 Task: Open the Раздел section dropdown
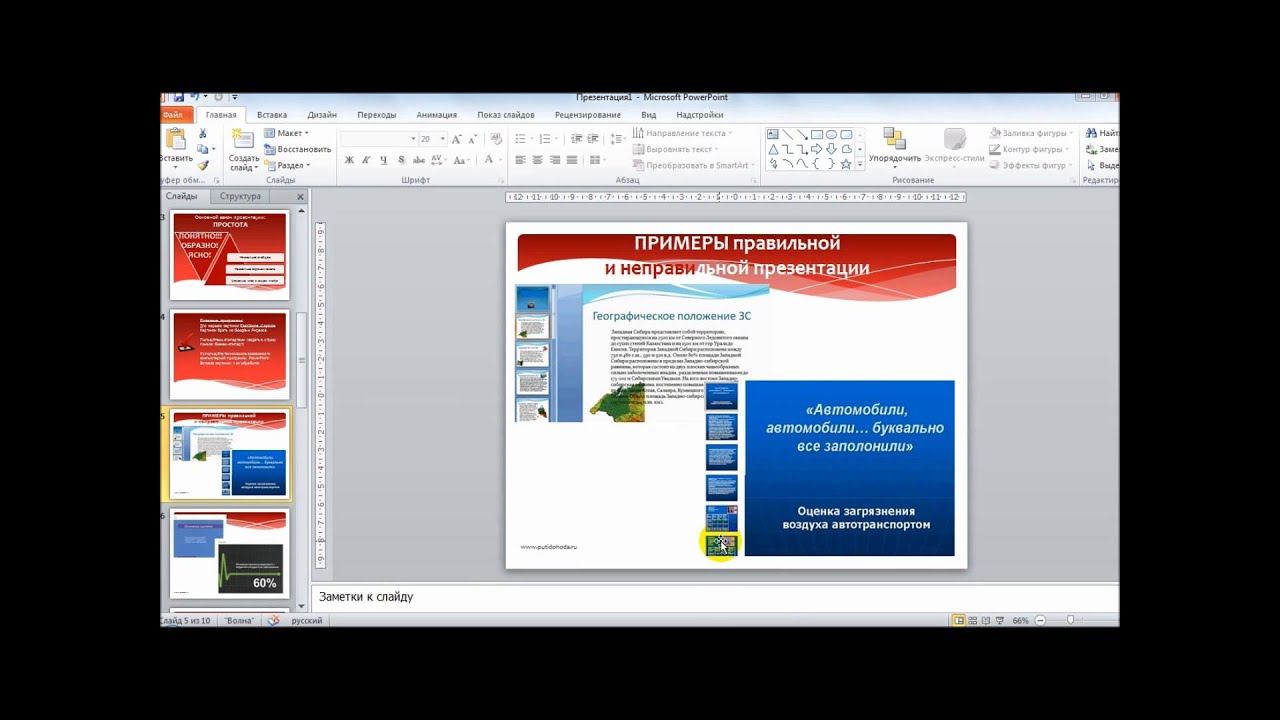coord(287,165)
